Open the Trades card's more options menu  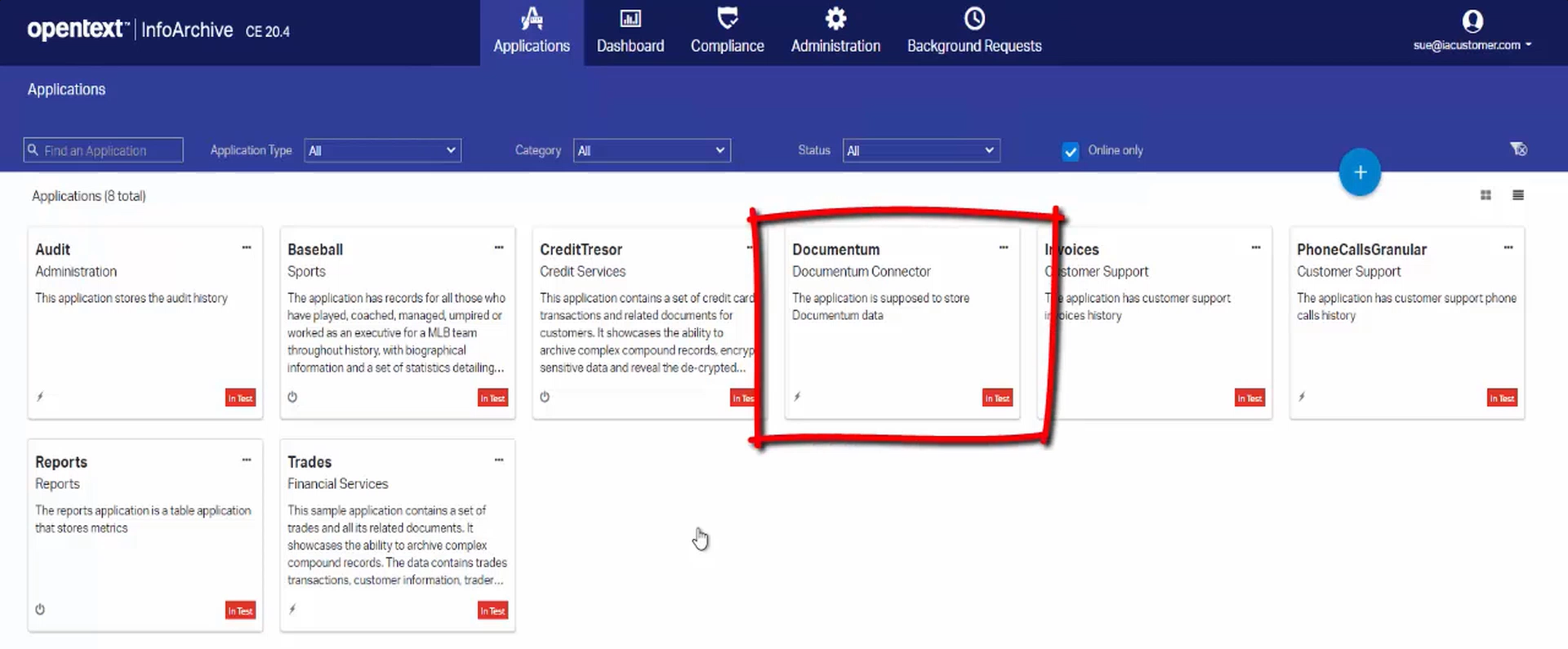(499, 460)
